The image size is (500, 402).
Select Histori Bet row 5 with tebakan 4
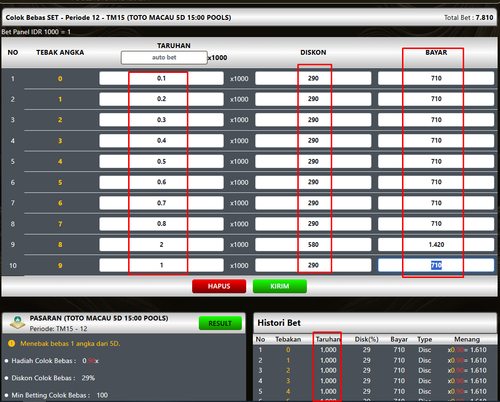click(x=375, y=391)
